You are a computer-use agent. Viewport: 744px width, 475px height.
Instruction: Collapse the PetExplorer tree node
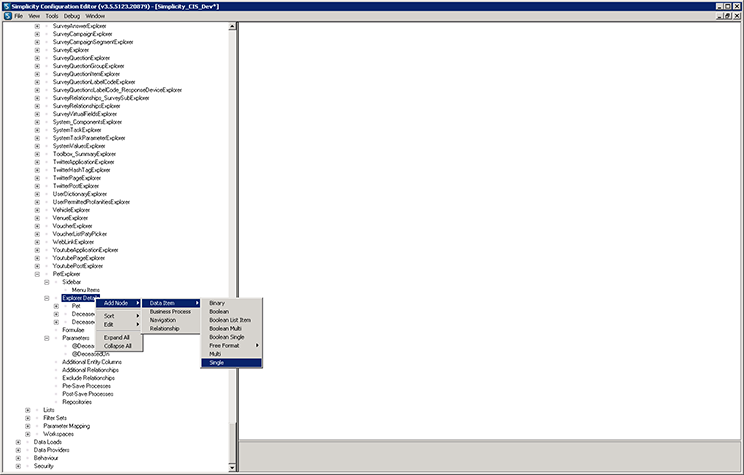coord(37,274)
